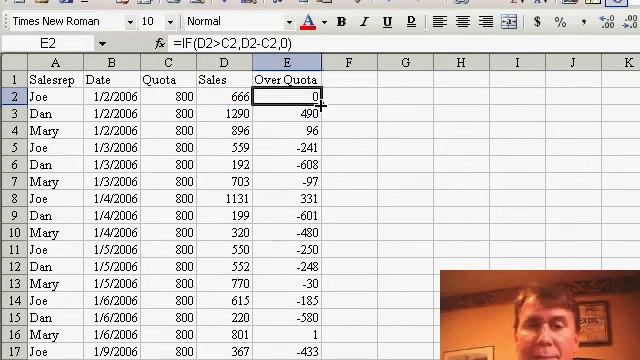640x360 pixels.
Task: Expand the Times New Roman font list
Action: pos(130,22)
